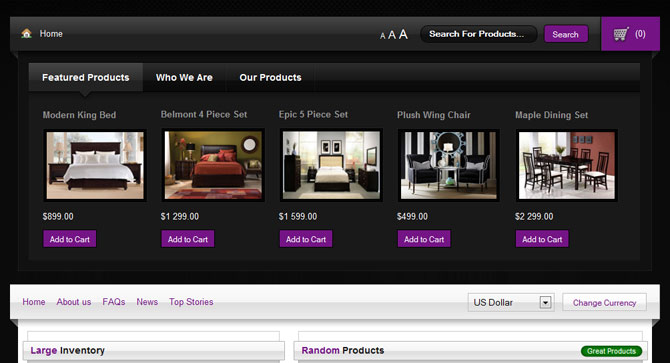Switch to the Who We Are tab
The height and width of the screenshot is (363, 670).
pos(184,77)
